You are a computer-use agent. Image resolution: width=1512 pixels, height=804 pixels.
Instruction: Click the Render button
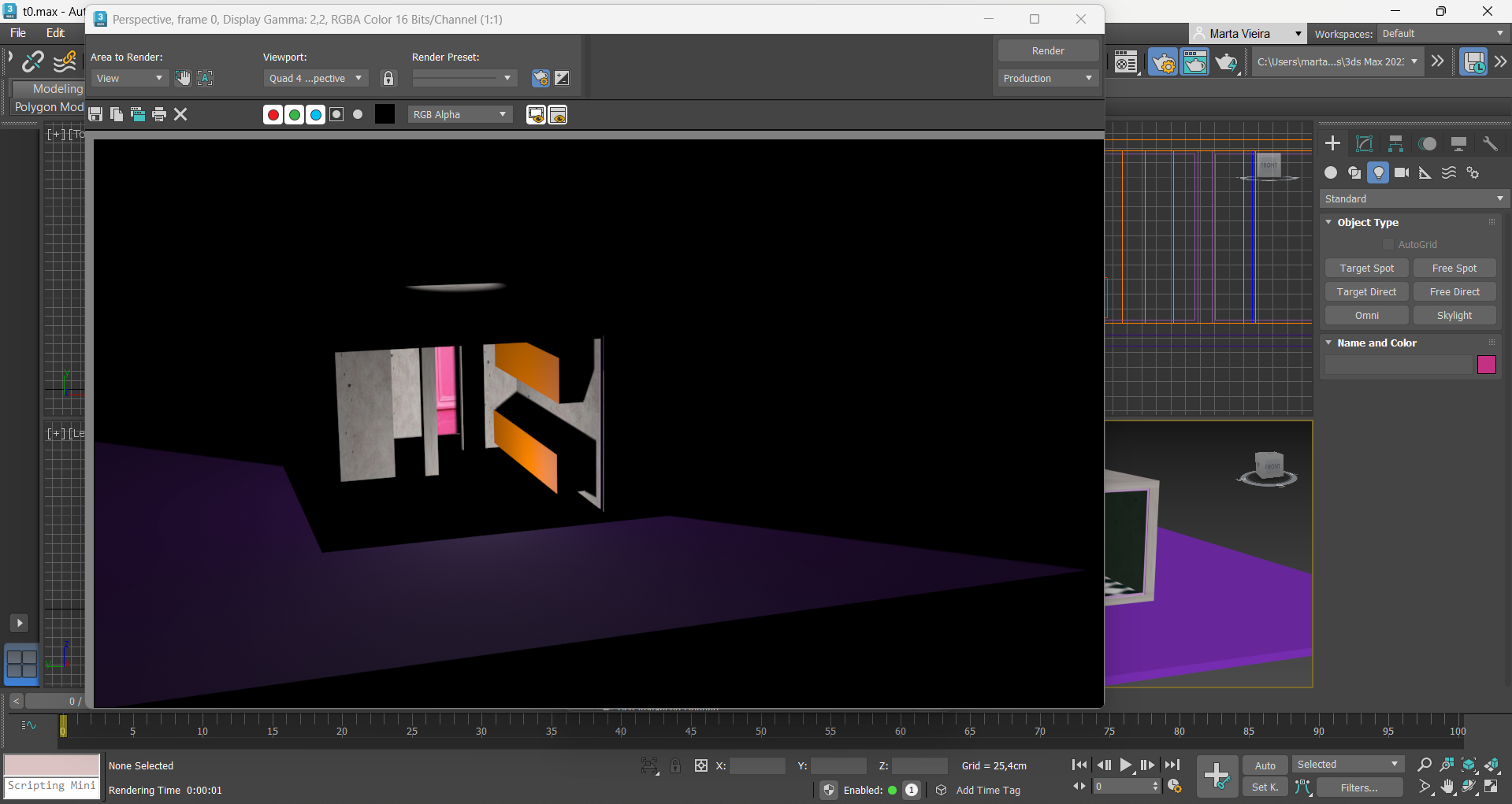pos(1047,50)
